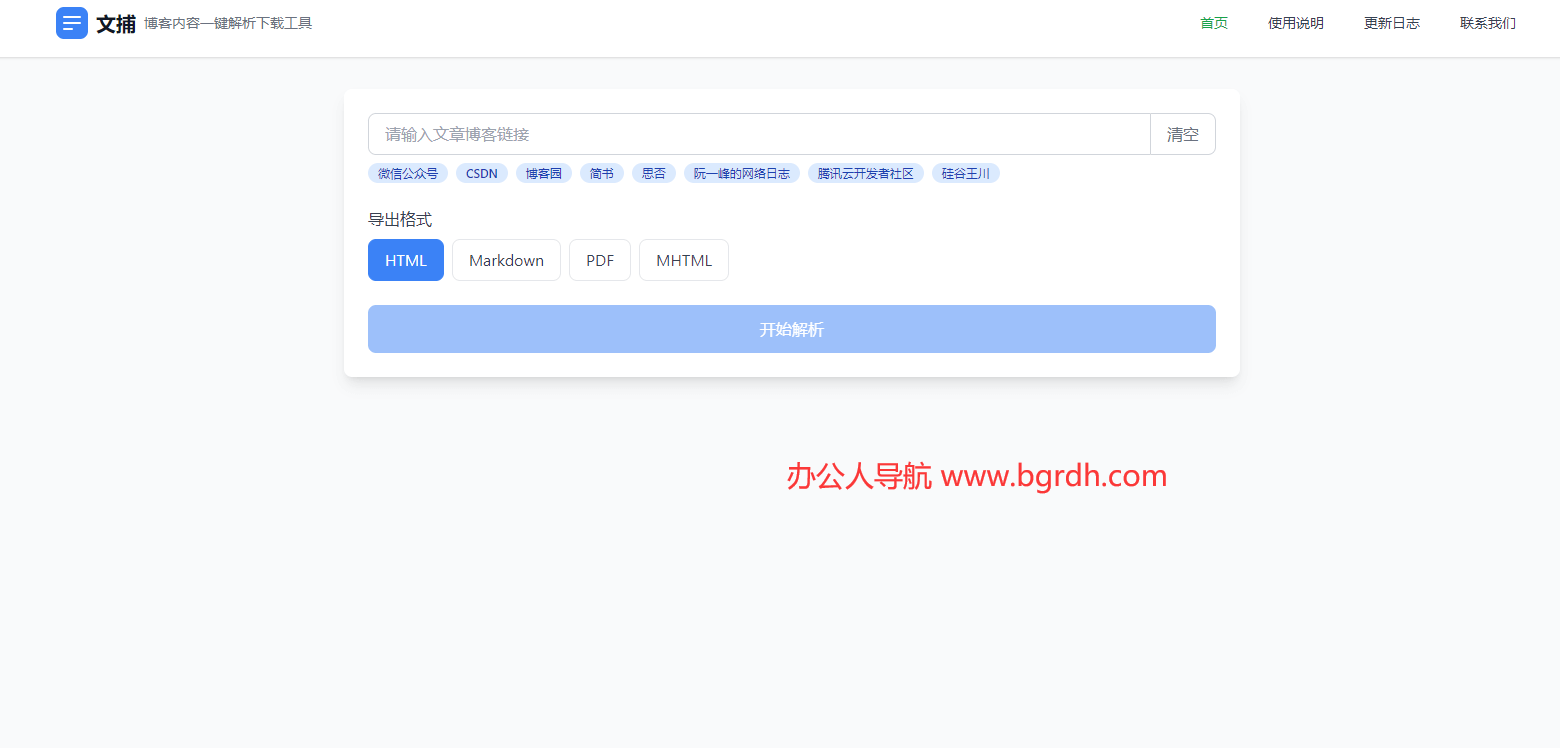Open the 使用说明 menu item
Image resolution: width=1560 pixels, height=748 pixels.
coord(1295,22)
